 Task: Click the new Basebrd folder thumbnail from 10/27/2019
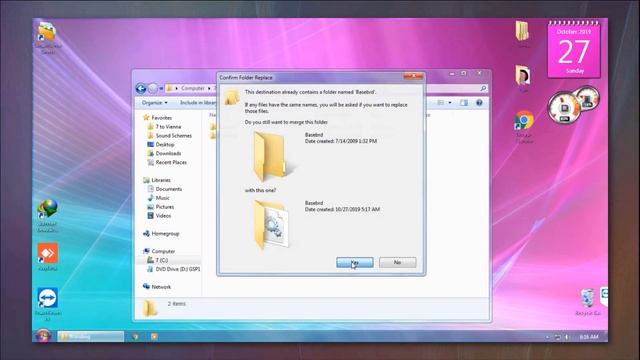coord(271,224)
